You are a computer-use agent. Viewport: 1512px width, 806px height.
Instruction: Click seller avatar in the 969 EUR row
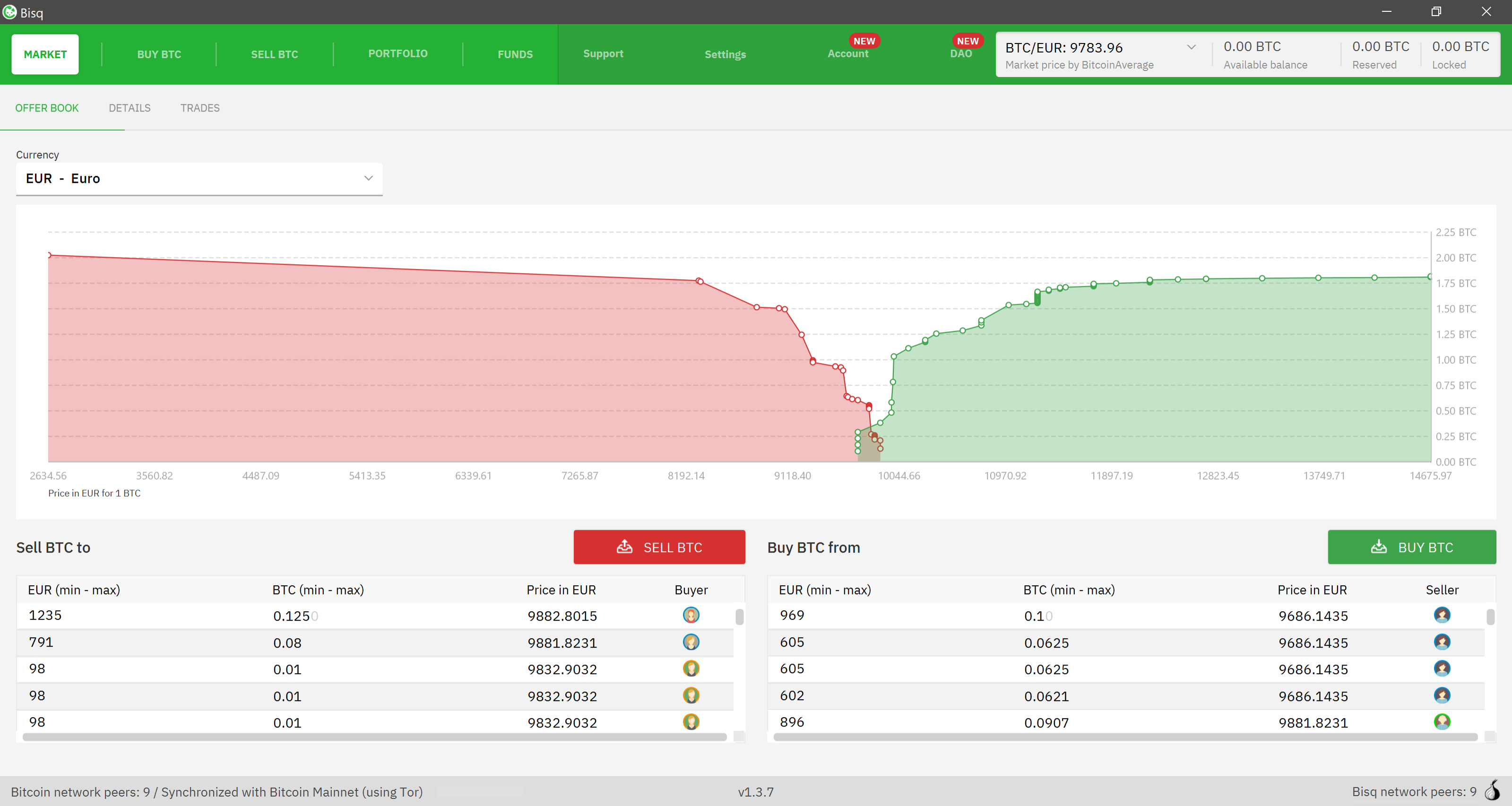click(x=1442, y=615)
